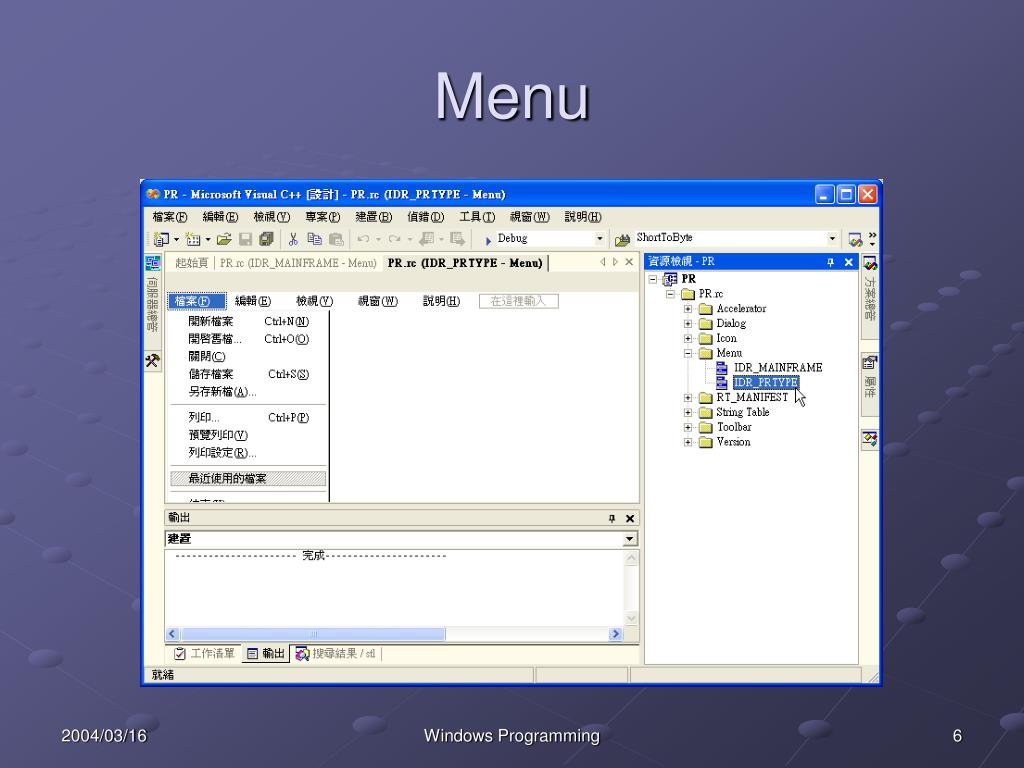This screenshot has width=1024, height=768.
Task: Collapse the PR root node
Action: 652,280
